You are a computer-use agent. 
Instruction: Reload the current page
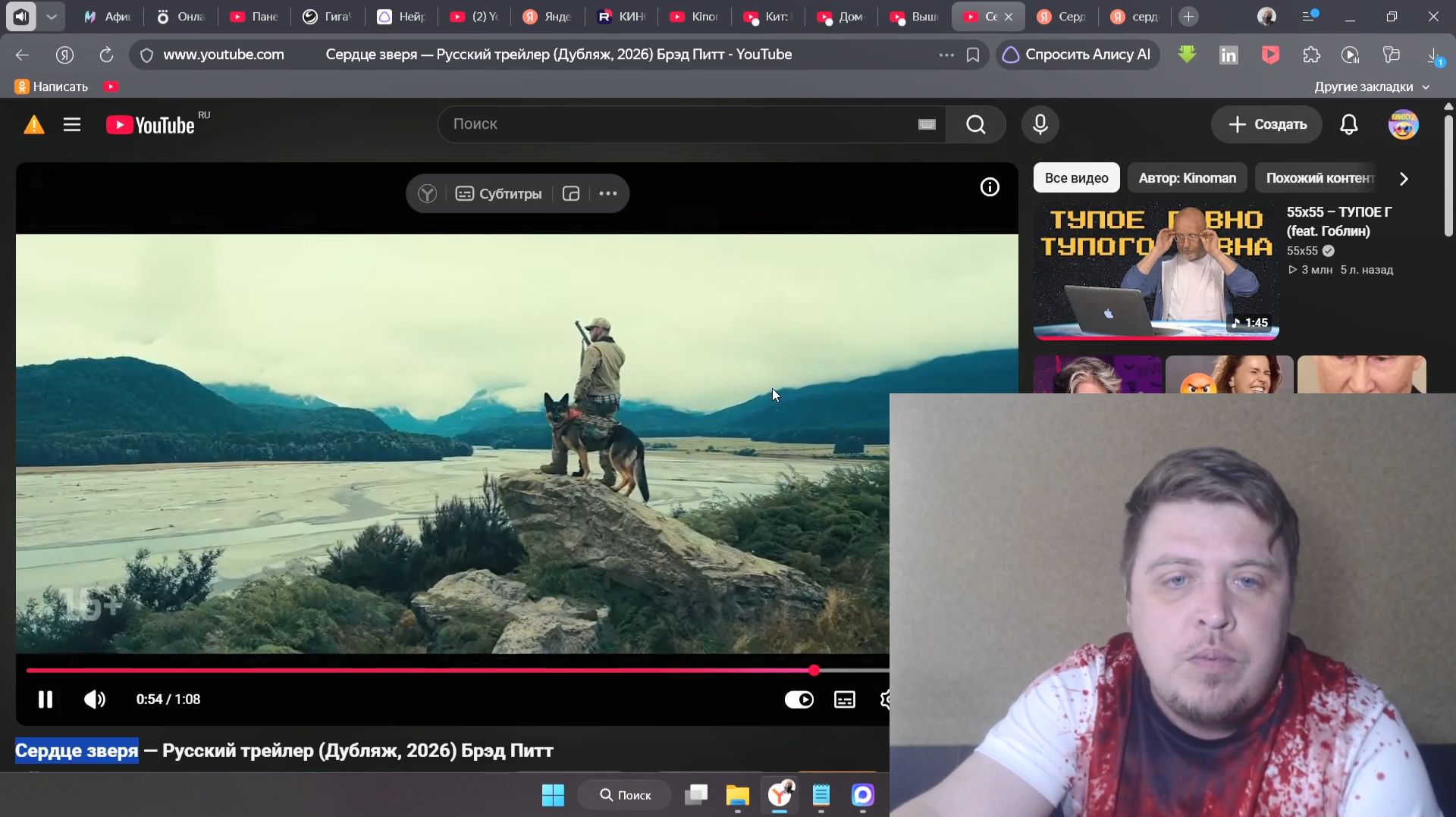point(106,55)
